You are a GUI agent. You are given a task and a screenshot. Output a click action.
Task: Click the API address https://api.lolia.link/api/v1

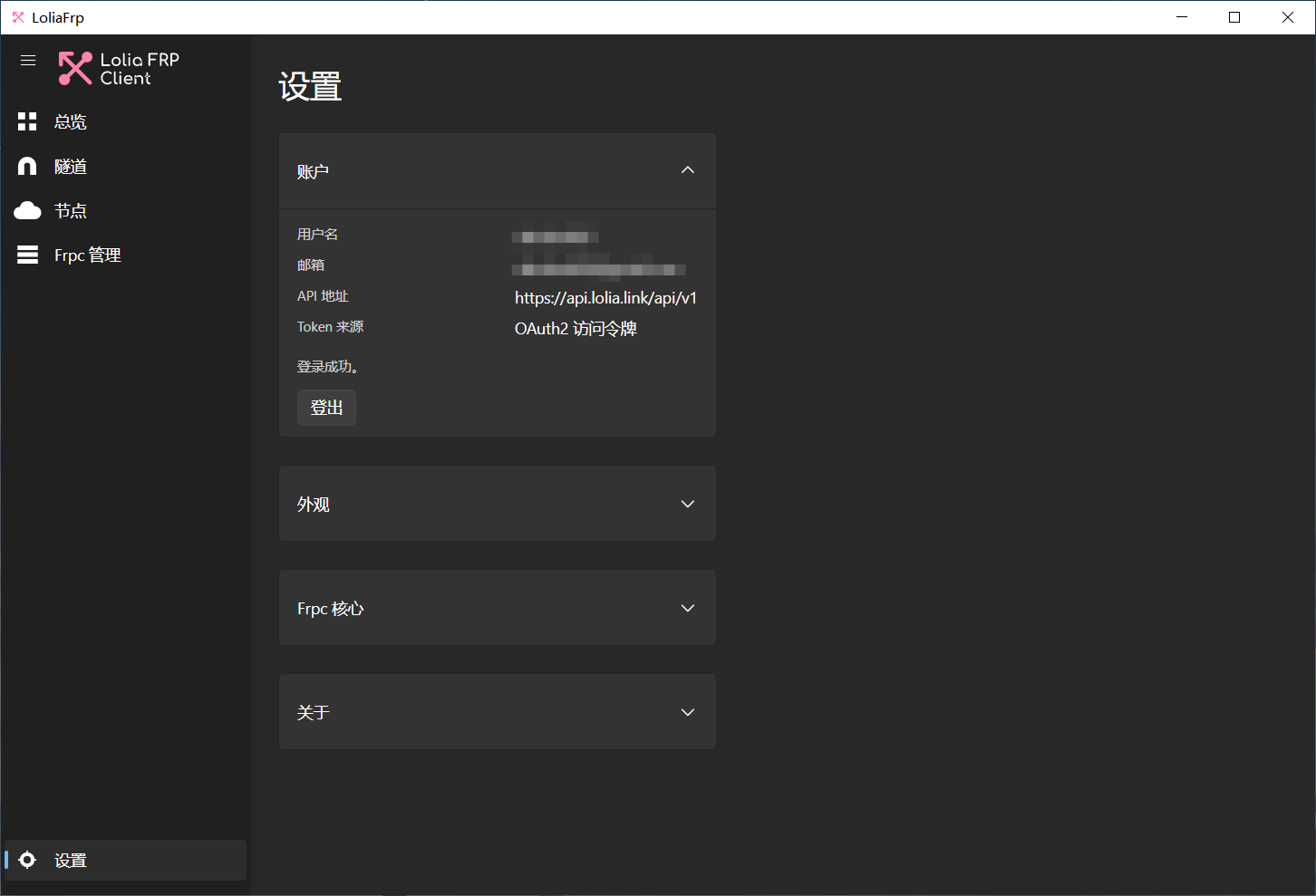[x=605, y=298]
